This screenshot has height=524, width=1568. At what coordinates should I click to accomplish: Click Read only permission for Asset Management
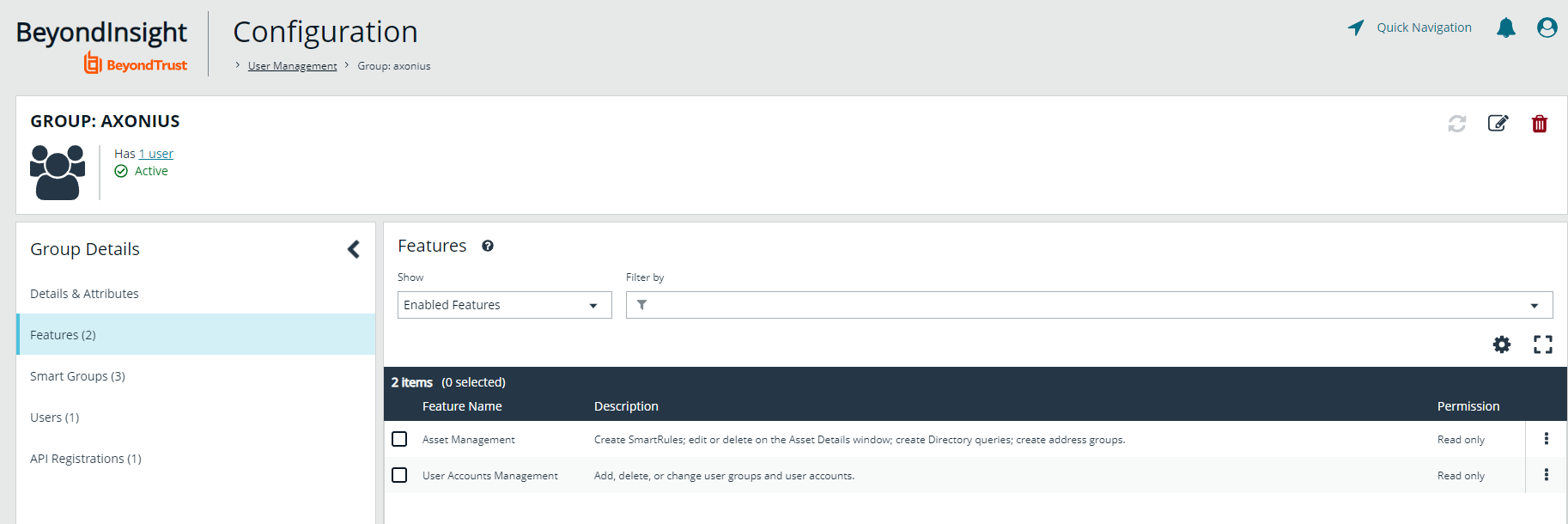coord(1461,440)
